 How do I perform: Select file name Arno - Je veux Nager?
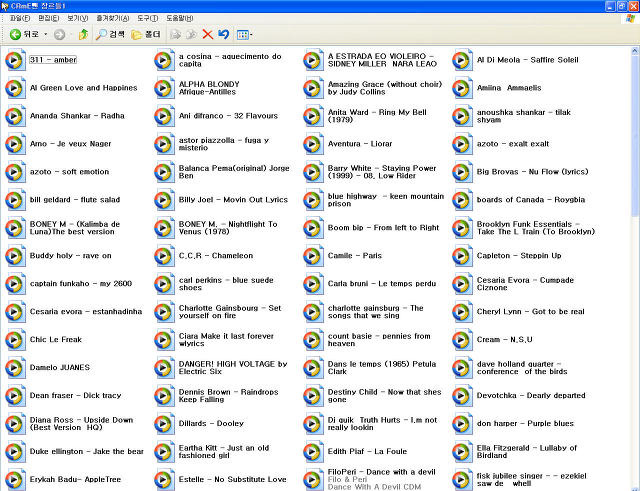[70, 144]
